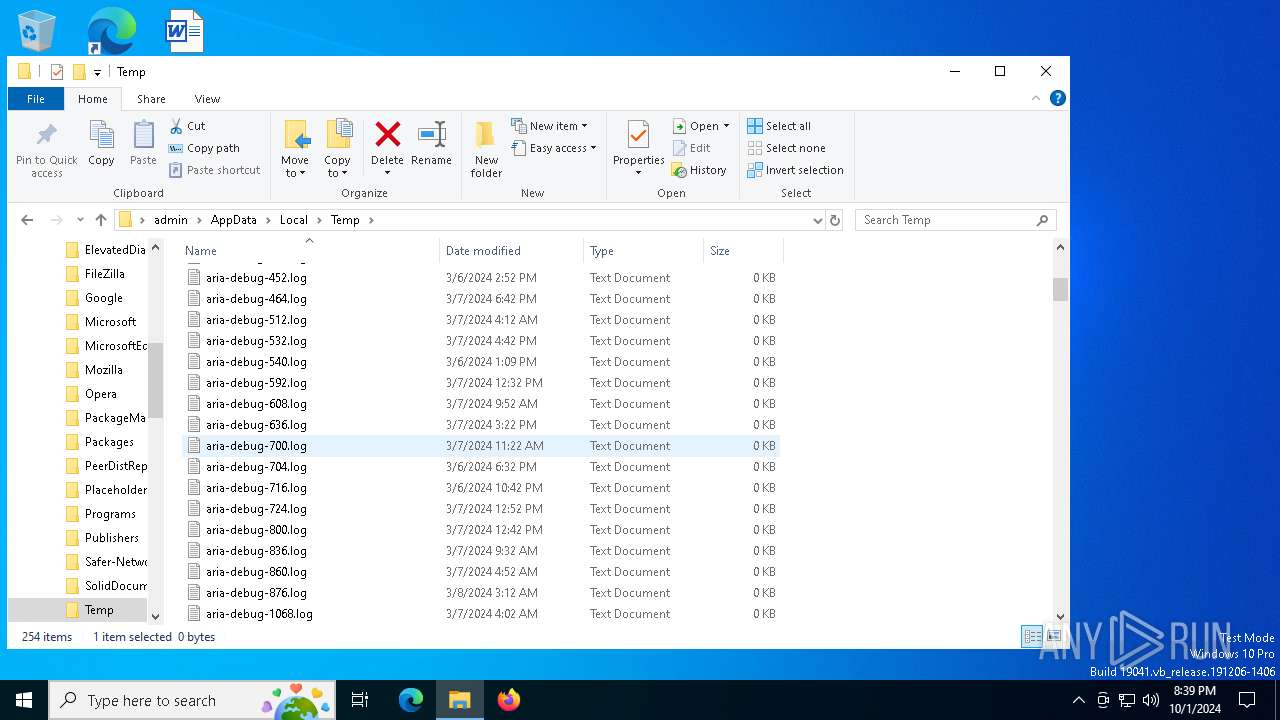Switch to the Home ribbon tab
This screenshot has height=720, width=1280.
tap(93, 99)
